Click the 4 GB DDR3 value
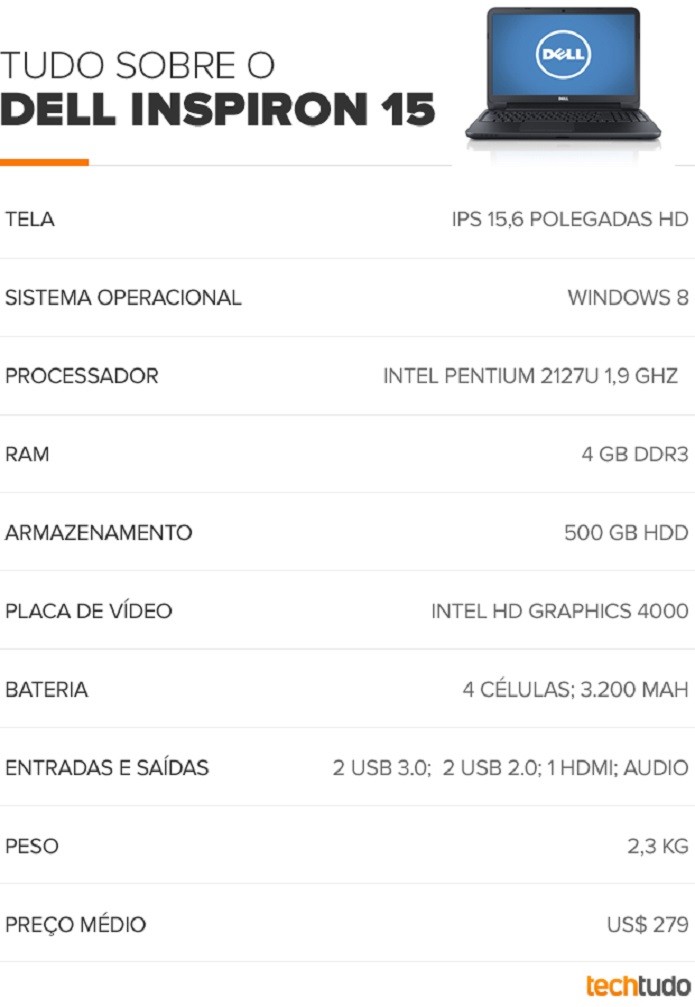 point(635,454)
